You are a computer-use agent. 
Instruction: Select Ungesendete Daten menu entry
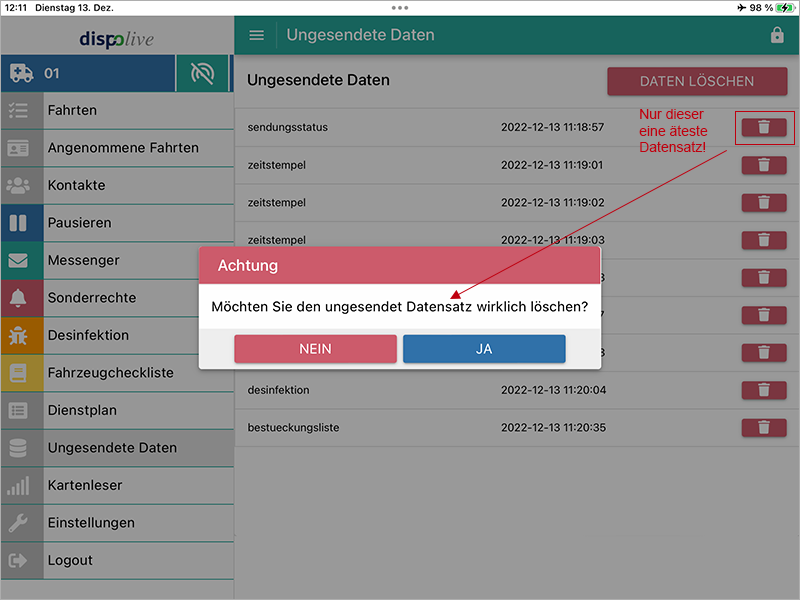117,448
